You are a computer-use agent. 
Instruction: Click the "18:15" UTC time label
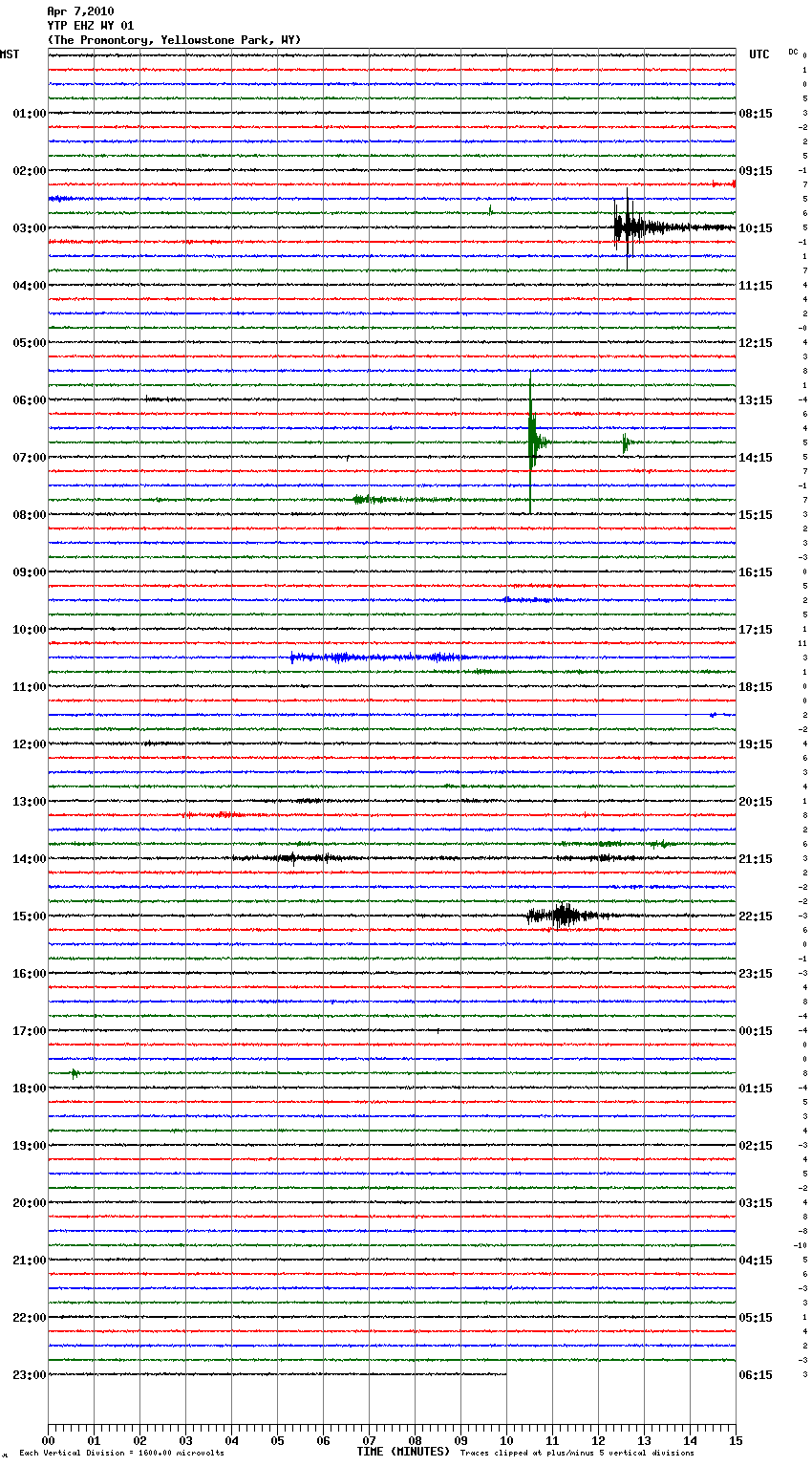(x=756, y=687)
